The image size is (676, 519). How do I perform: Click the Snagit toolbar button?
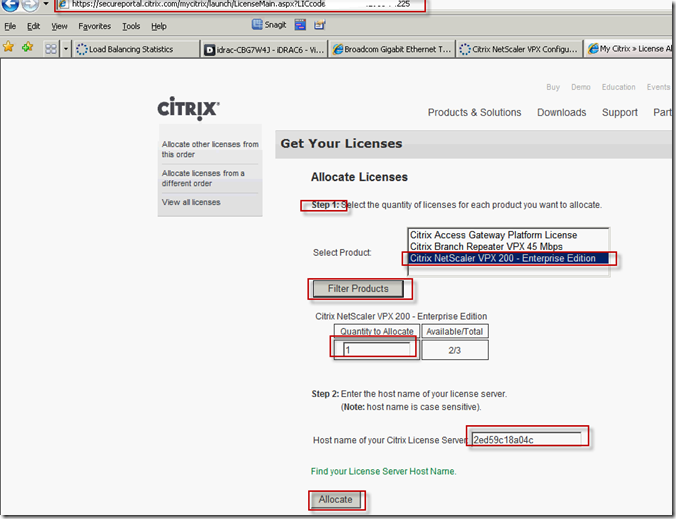tap(269, 25)
